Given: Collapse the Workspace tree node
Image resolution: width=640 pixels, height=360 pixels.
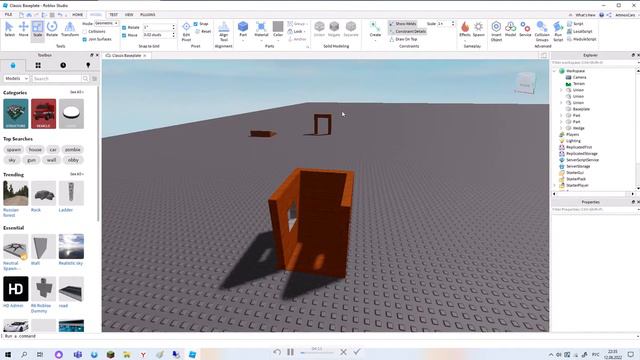Looking at the screenshot, I should pyautogui.click(x=555, y=71).
